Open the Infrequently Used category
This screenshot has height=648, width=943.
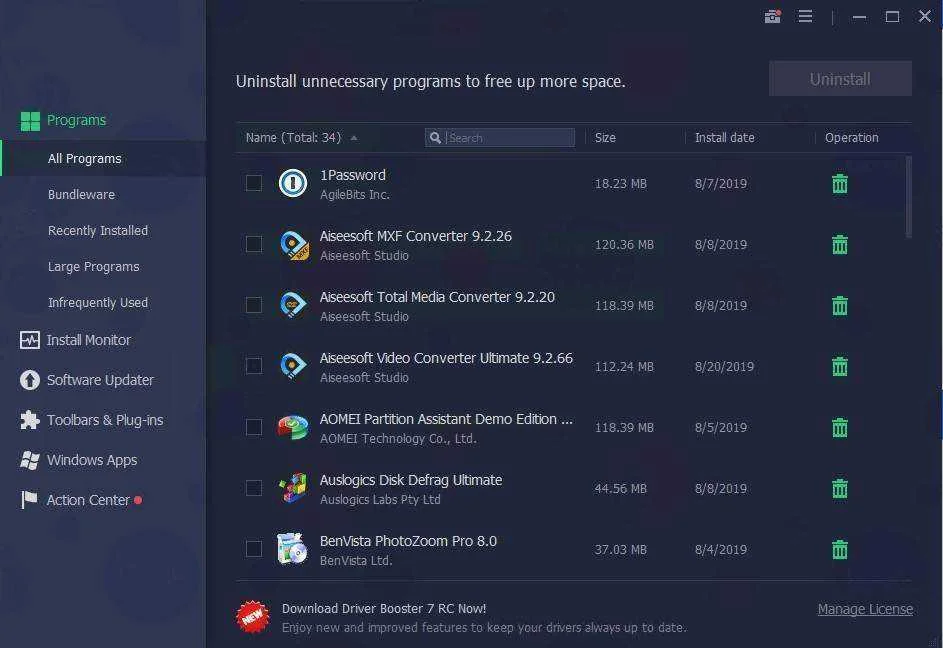click(97, 303)
